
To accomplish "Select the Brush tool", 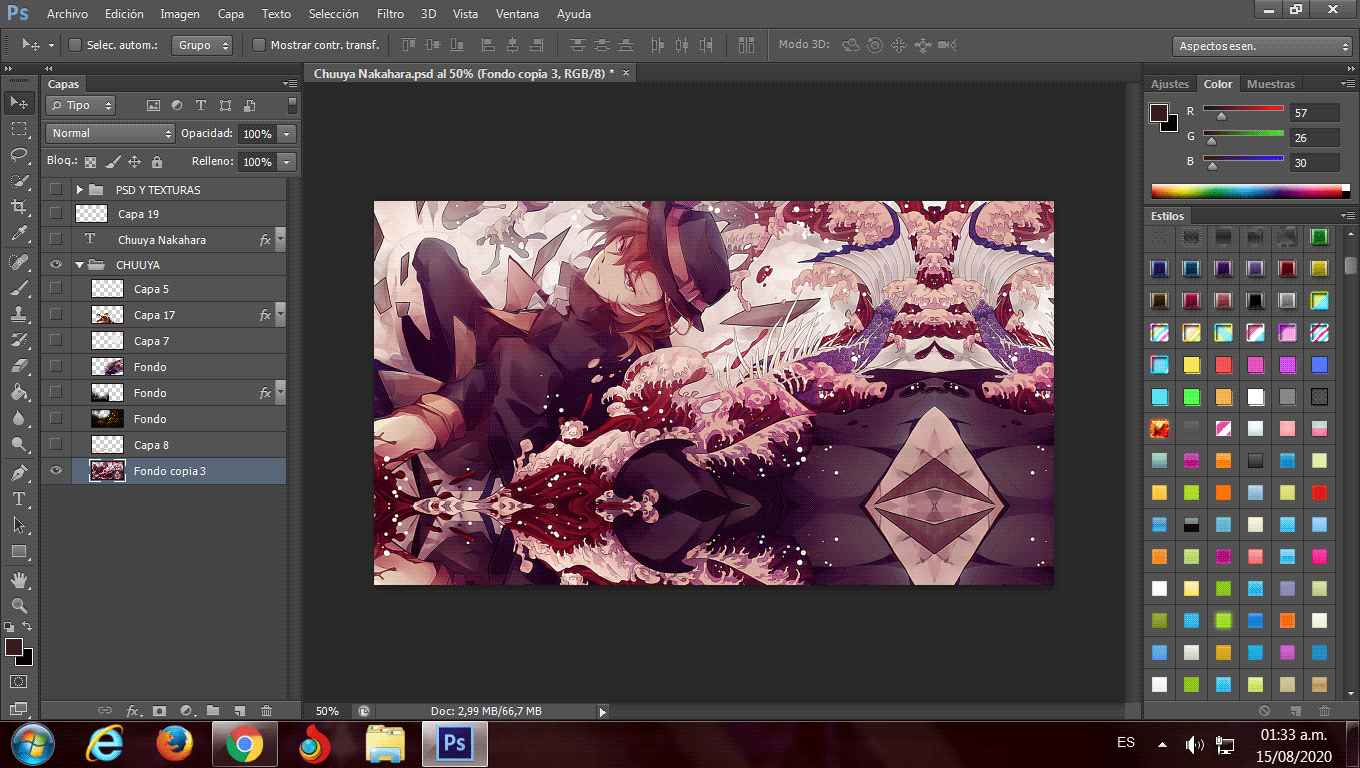I will [x=19, y=287].
